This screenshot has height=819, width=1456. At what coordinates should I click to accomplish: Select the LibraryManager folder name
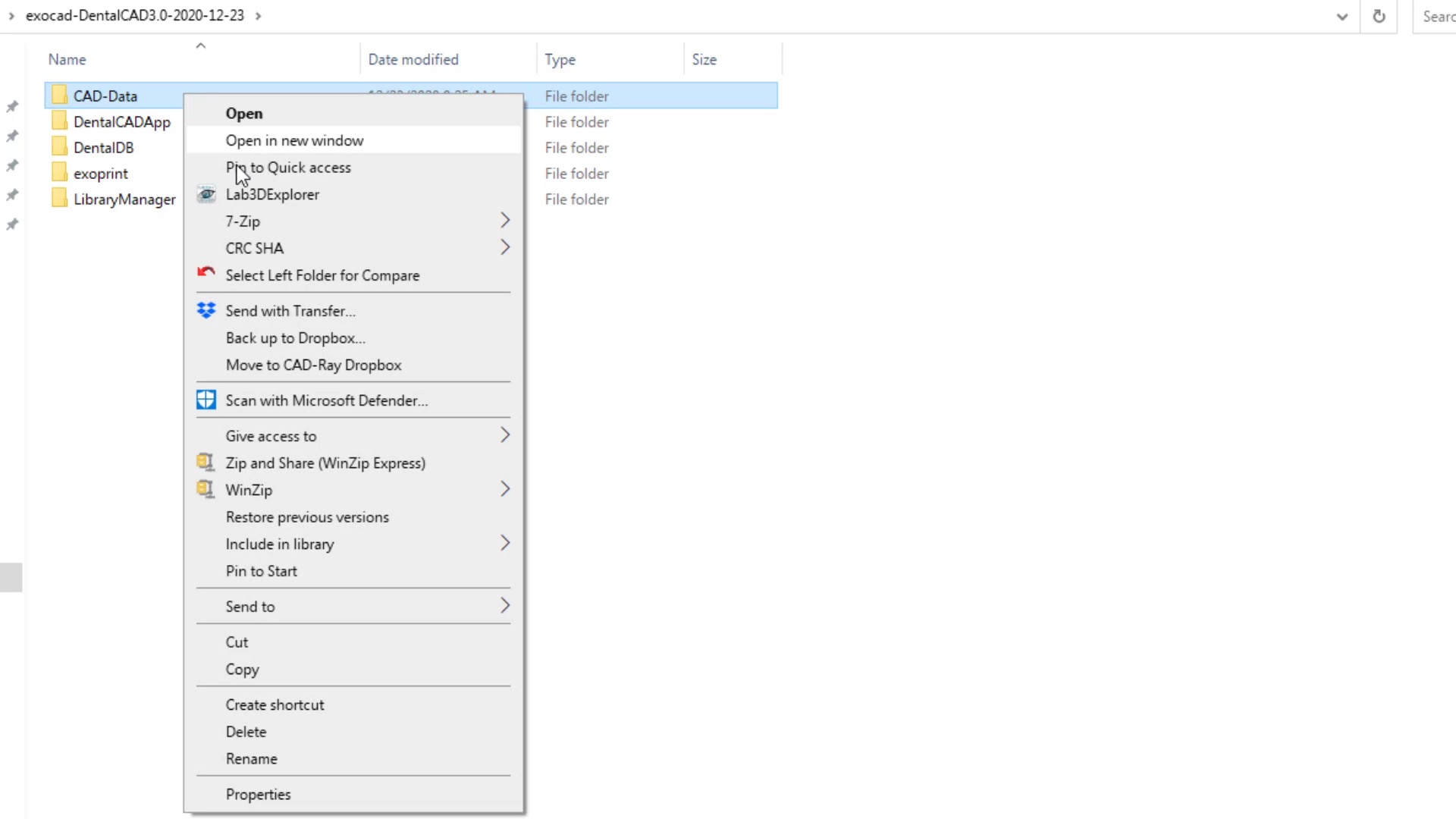pos(124,199)
